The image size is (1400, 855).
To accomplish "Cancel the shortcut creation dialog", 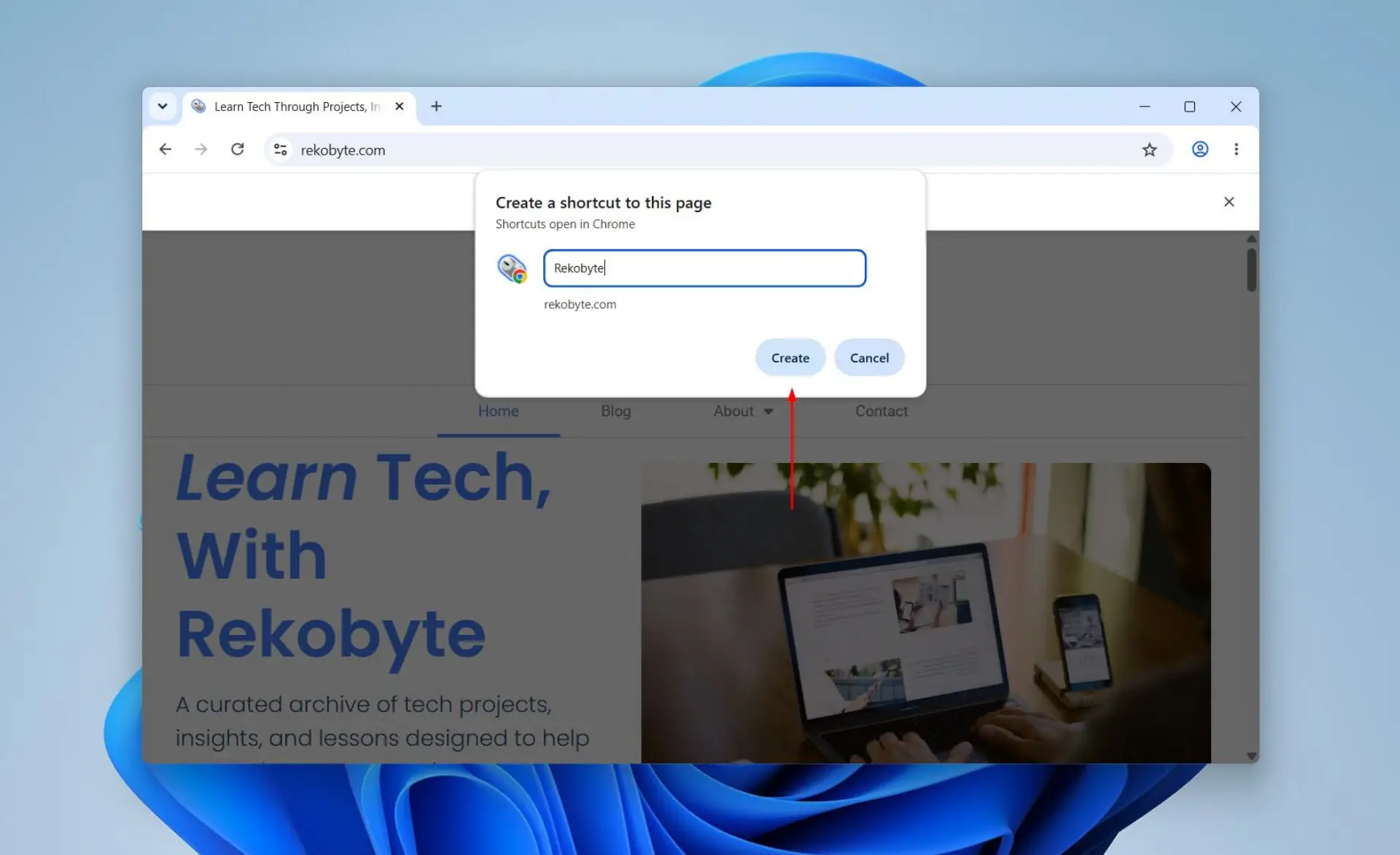I will click(x=869, y=358).
